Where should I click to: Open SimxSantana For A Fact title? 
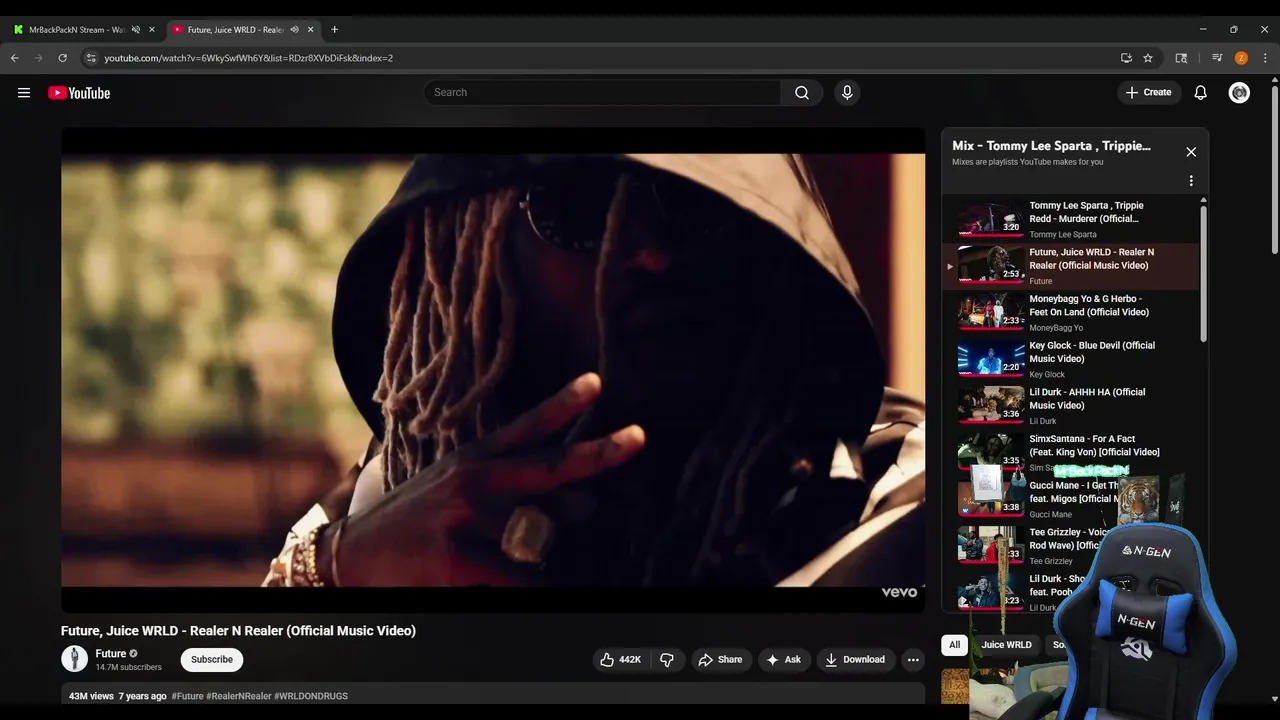tap(1094, 446)
